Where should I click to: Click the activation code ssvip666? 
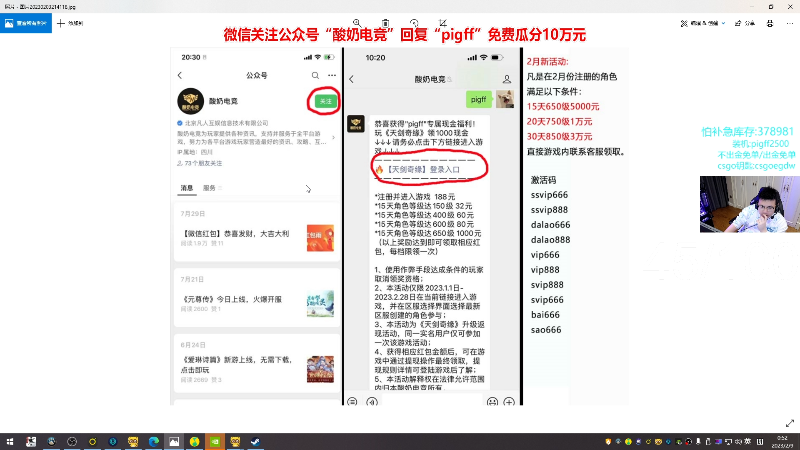point(549,195)
